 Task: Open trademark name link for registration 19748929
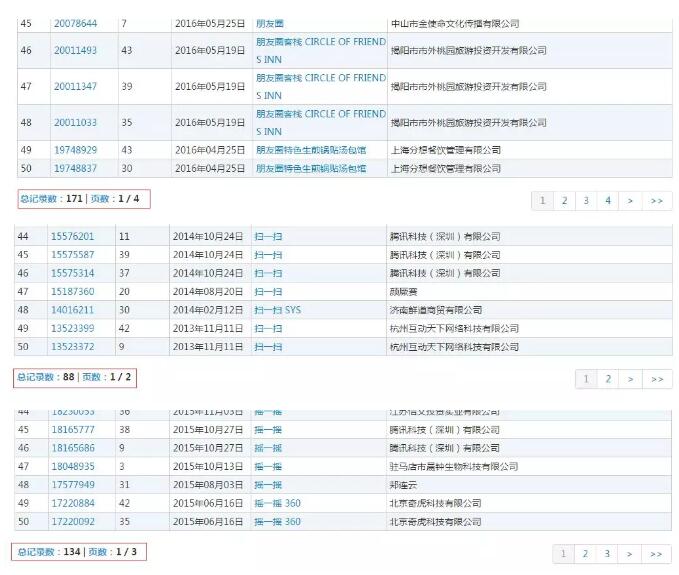(311, 150)
